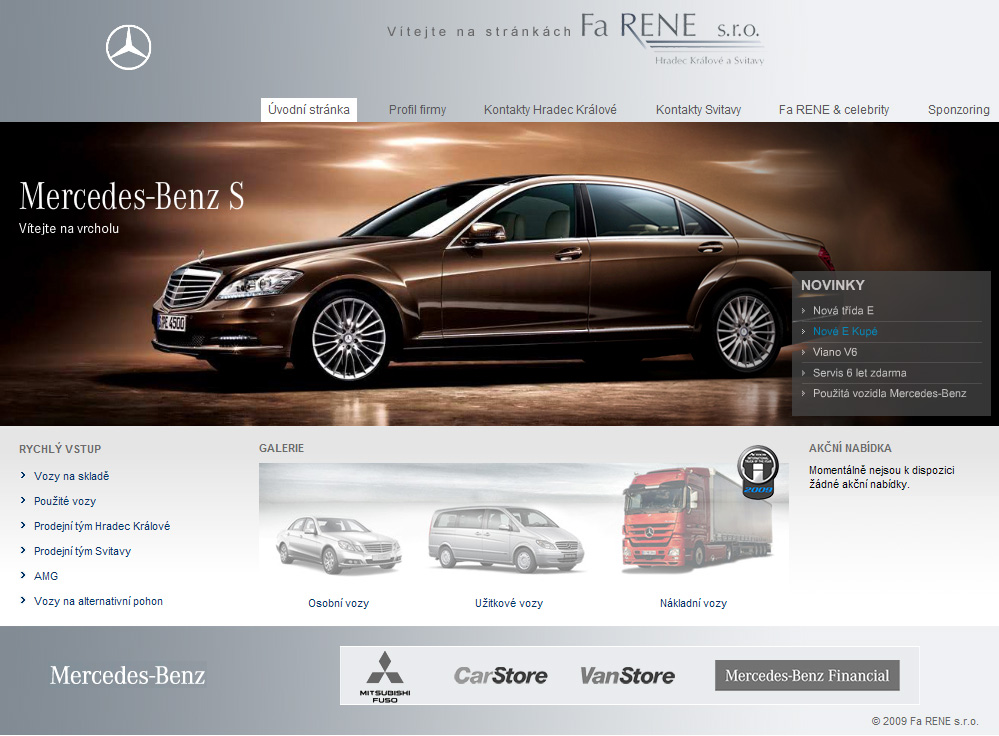Open Fa RENE & celebrity page
The image size is (999, 736).
[833, 110]
